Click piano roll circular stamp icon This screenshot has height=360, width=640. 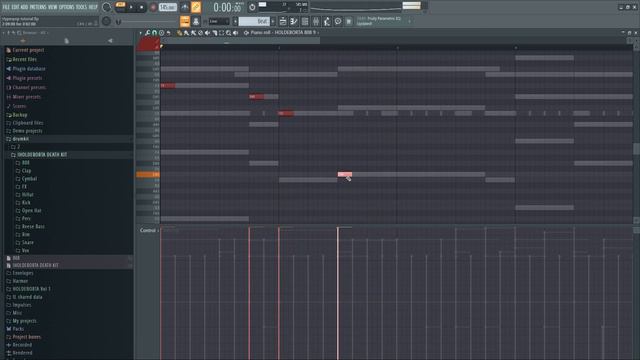coord(162,33)
